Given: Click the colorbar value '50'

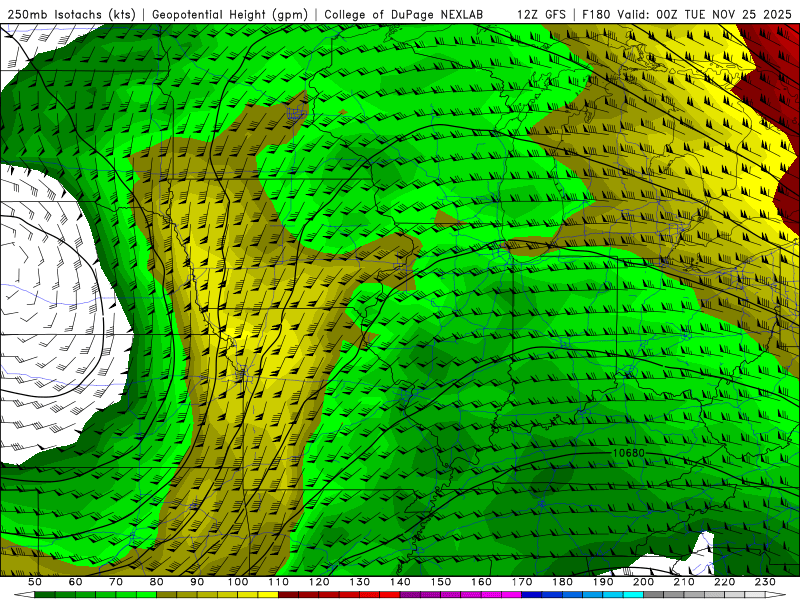Looking at the screenshot, I should coord(35,582).
